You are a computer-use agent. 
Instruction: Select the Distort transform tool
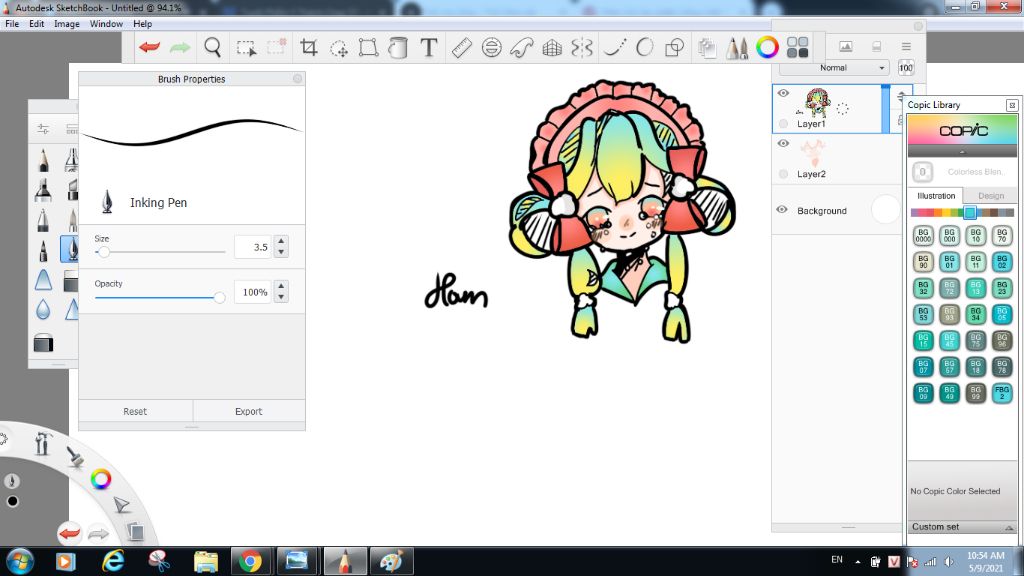pos(368,47)
